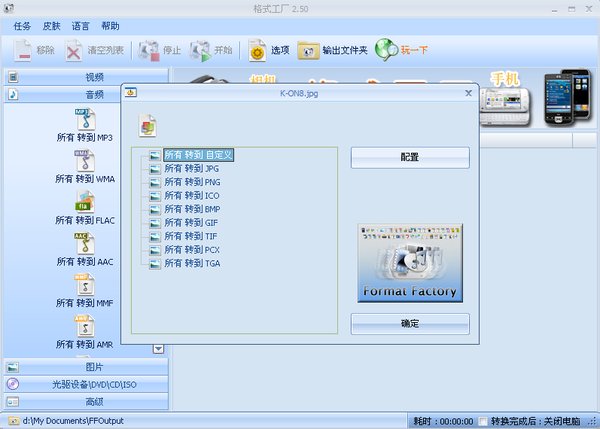
Task: Click the picture icon next to 所有 转到 BMP
Action: click(x=155, y=210)
